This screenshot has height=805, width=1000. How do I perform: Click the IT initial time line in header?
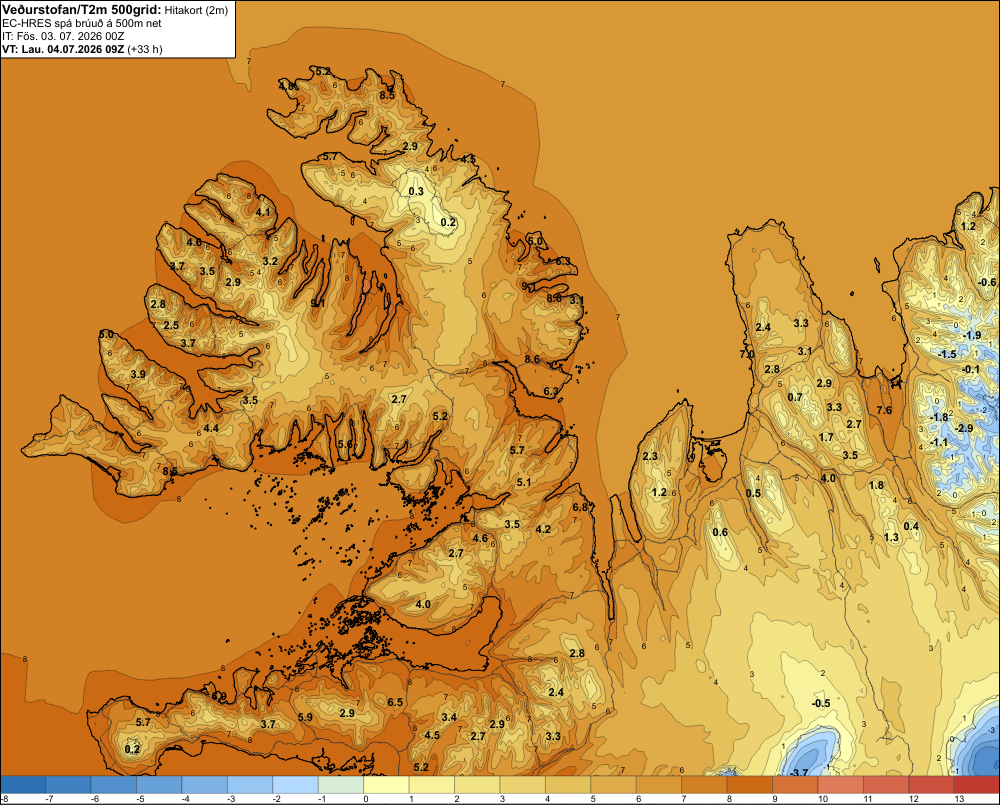[63, 36]
